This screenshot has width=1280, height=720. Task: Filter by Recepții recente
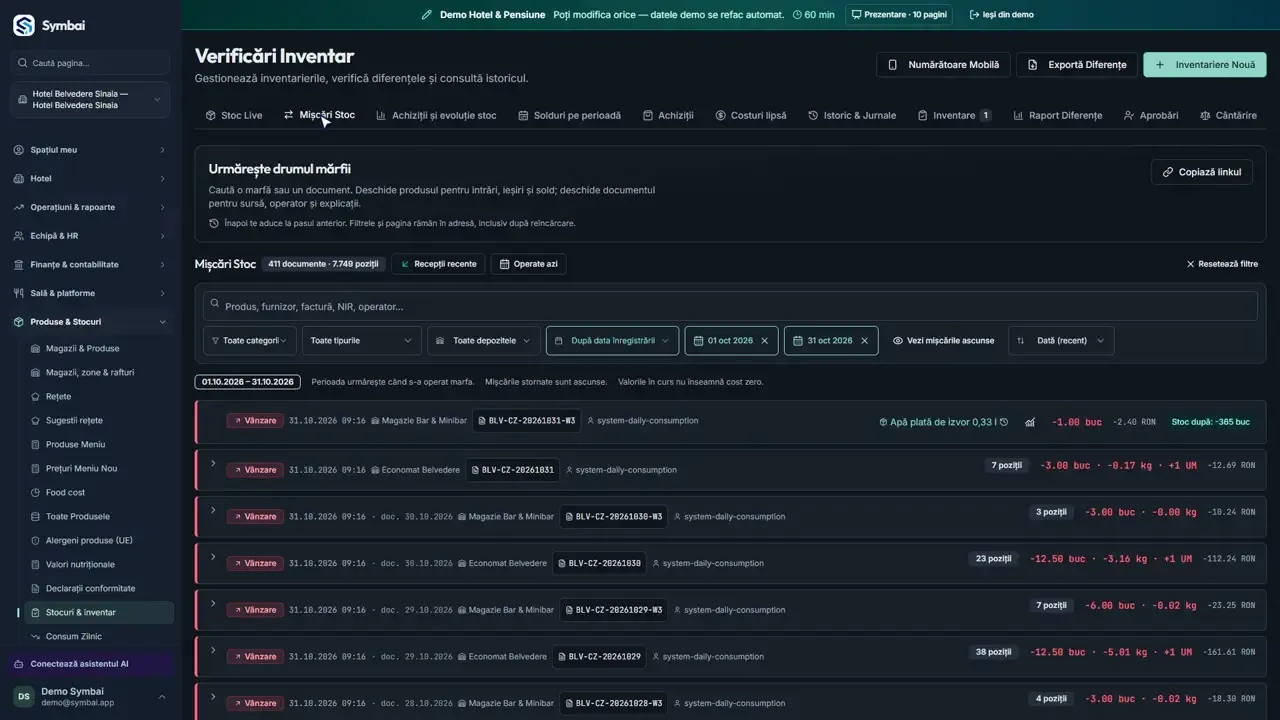pyautogui.click(x=438, y=264)
